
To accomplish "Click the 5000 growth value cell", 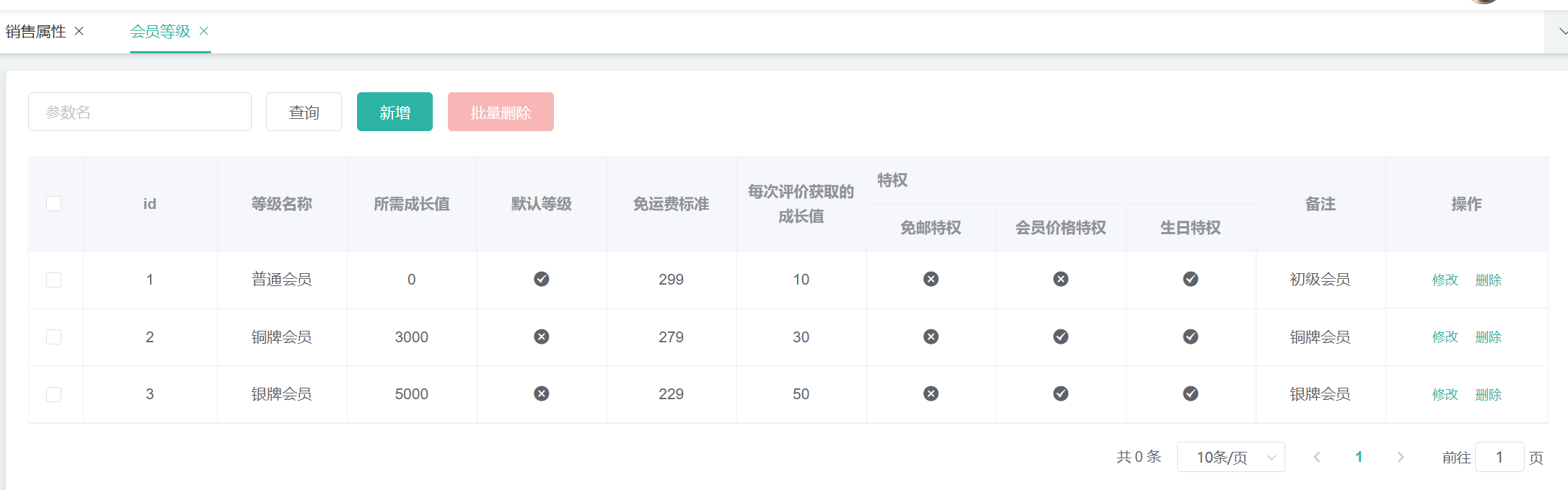I will tap(412, 394).
